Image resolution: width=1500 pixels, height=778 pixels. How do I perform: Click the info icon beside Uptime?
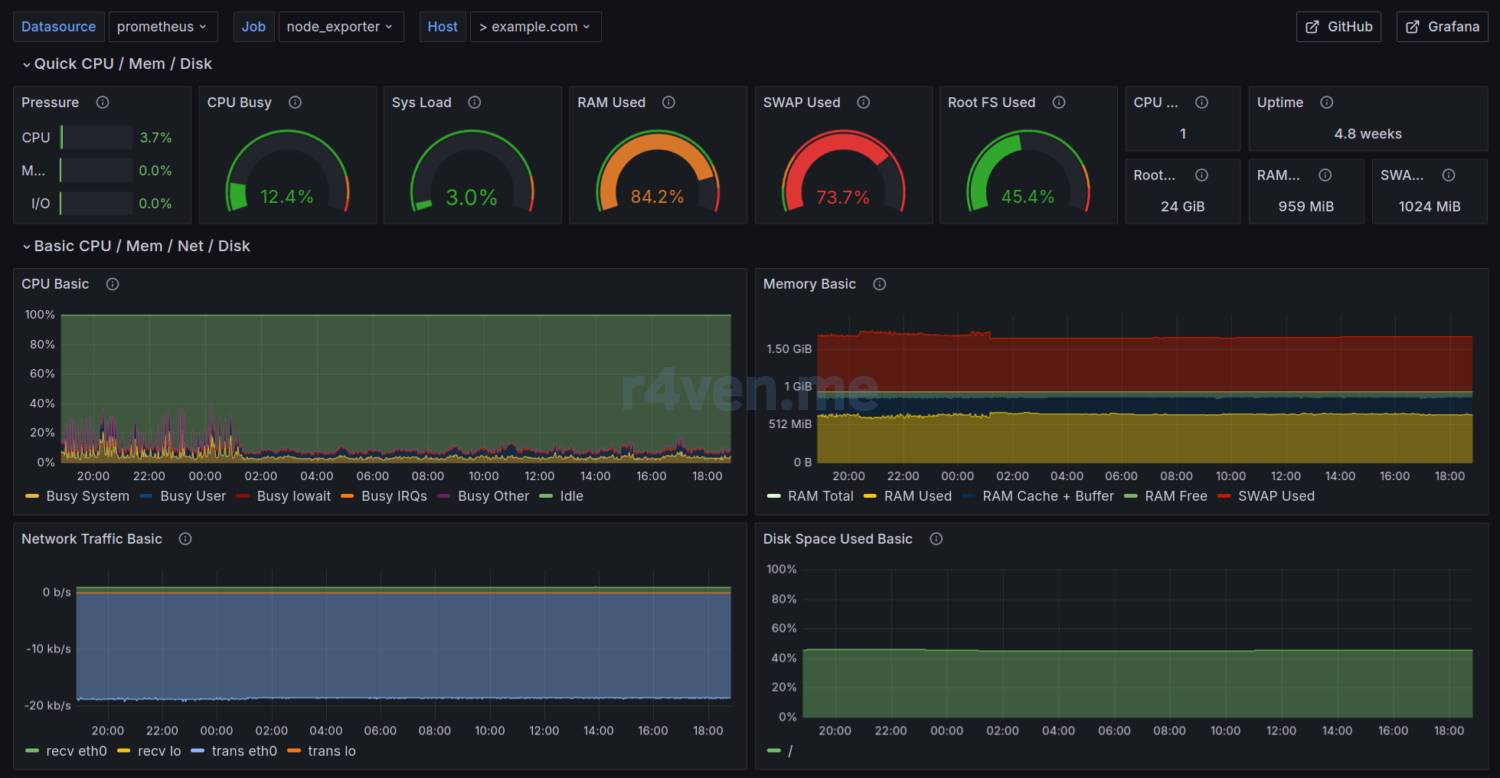(x=1326, y=102)
